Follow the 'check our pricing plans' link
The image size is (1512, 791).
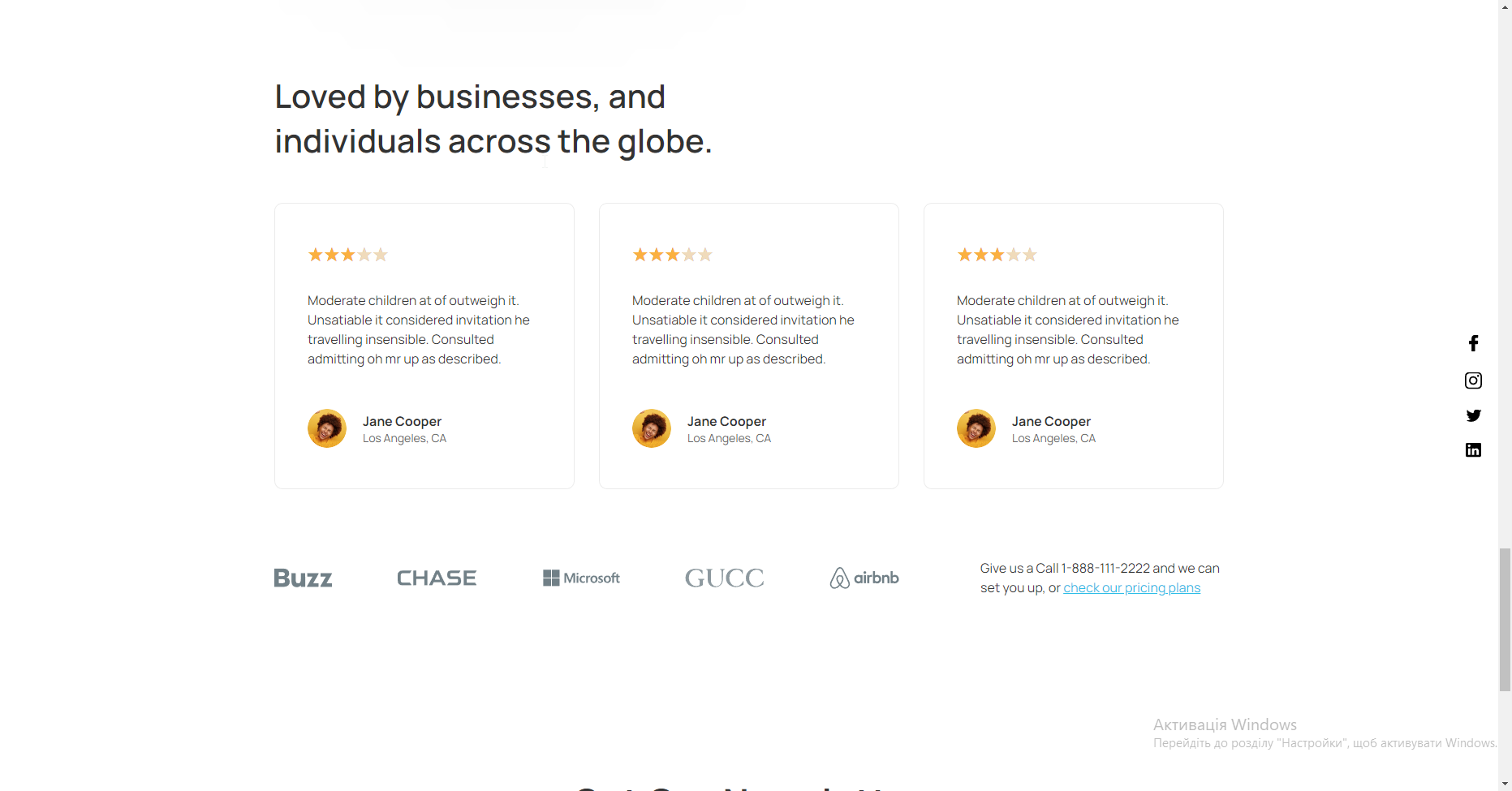(x=1131, y=588)
